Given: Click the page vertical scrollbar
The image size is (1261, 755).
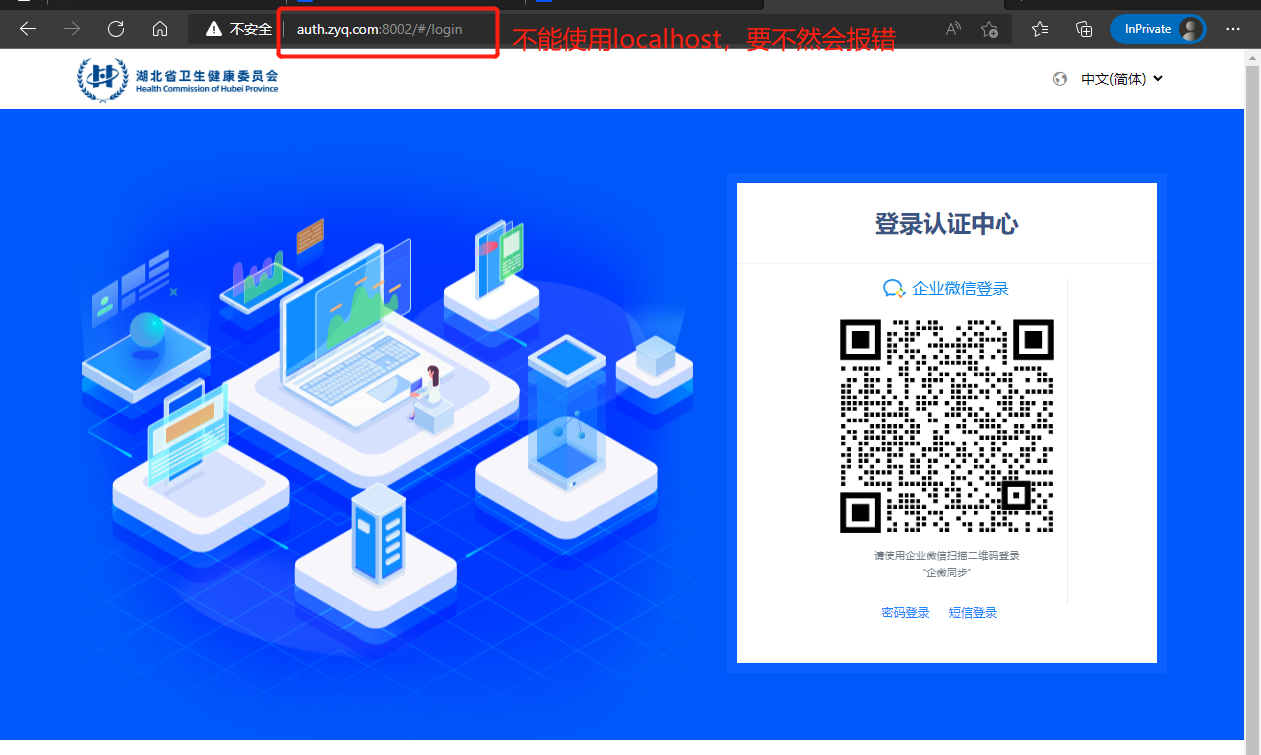Looking at the screenshot, I should tap(1252, 400).
